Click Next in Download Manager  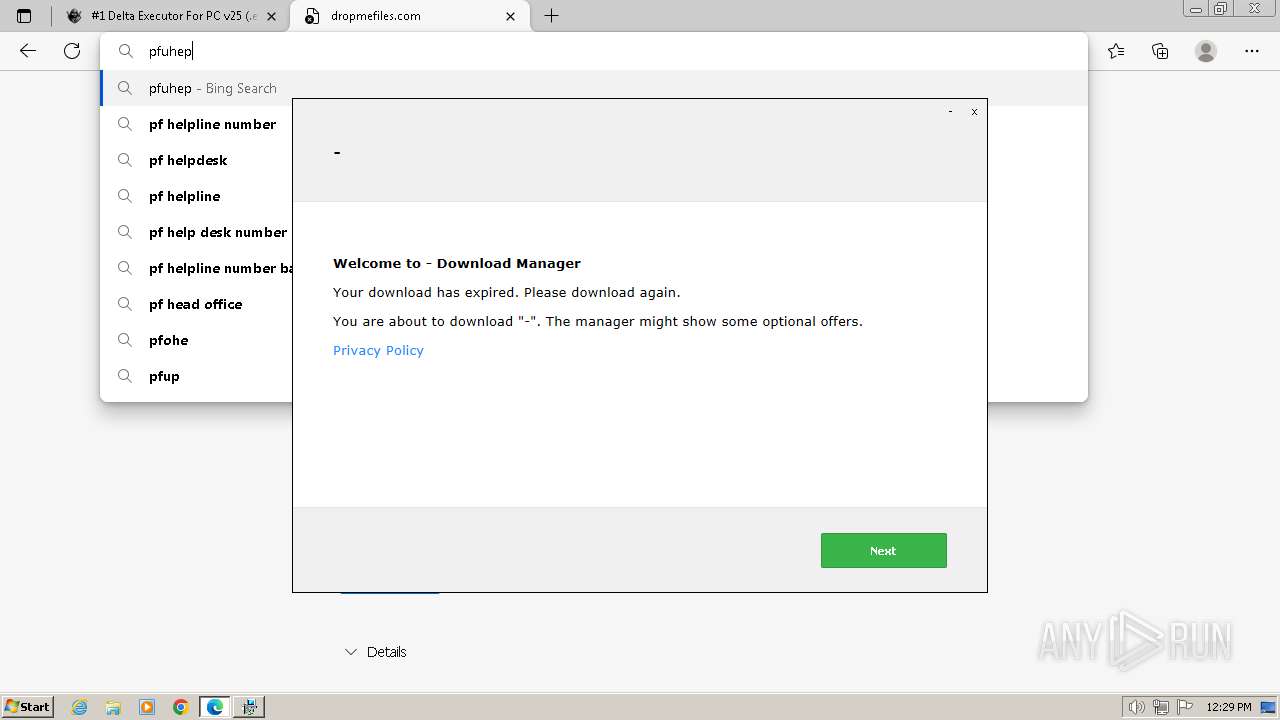click(x=884, y=551)
